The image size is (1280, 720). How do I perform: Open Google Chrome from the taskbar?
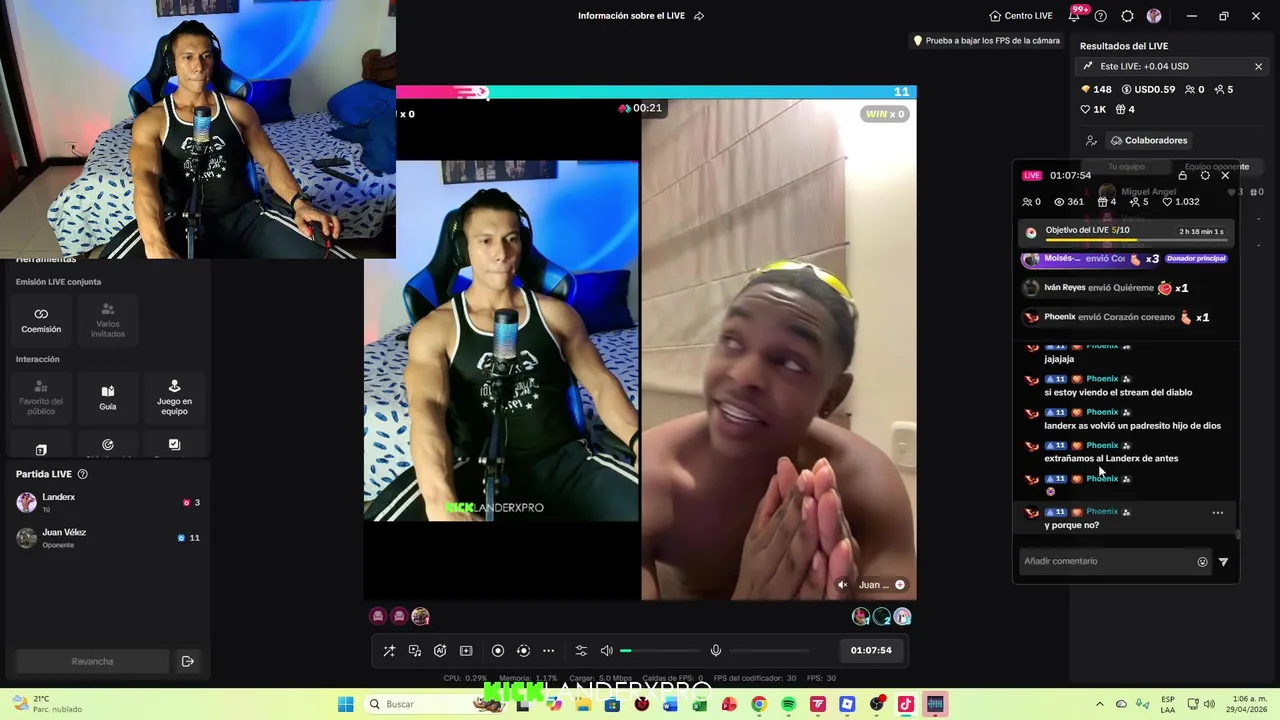pyautogui.click(x=759, y=704)
